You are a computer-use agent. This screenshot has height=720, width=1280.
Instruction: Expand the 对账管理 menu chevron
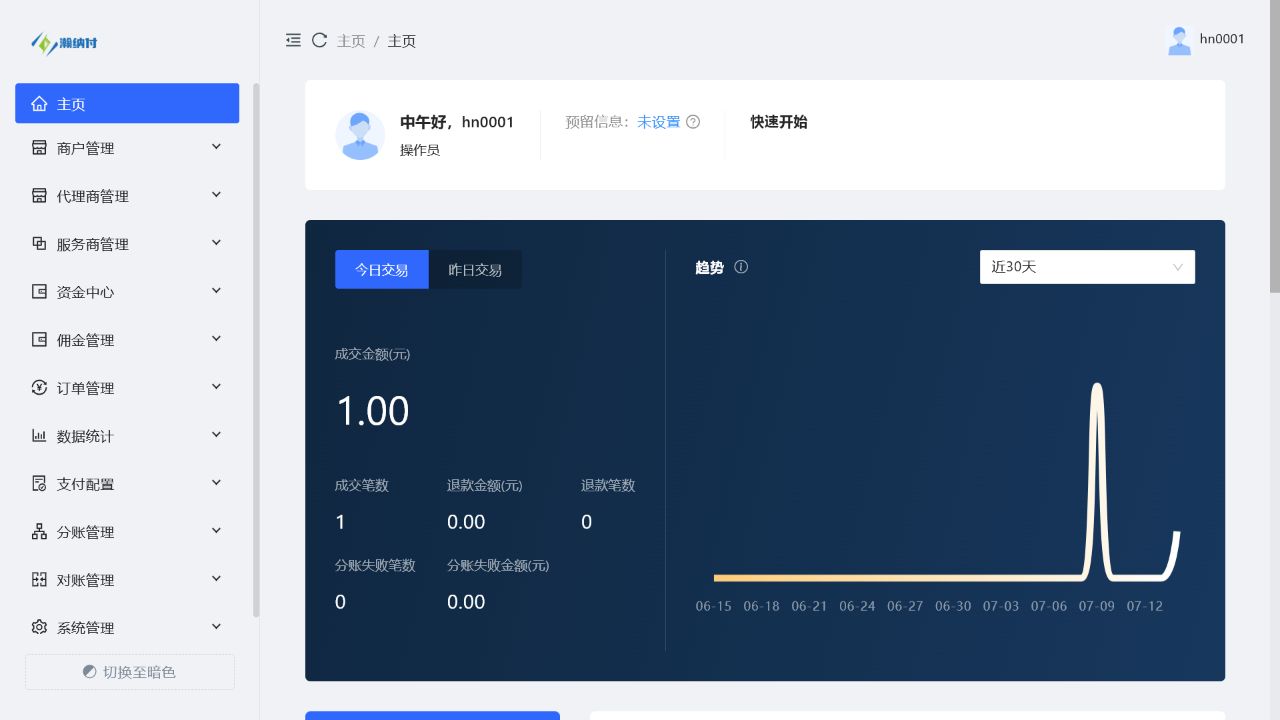tap(216, 579)
